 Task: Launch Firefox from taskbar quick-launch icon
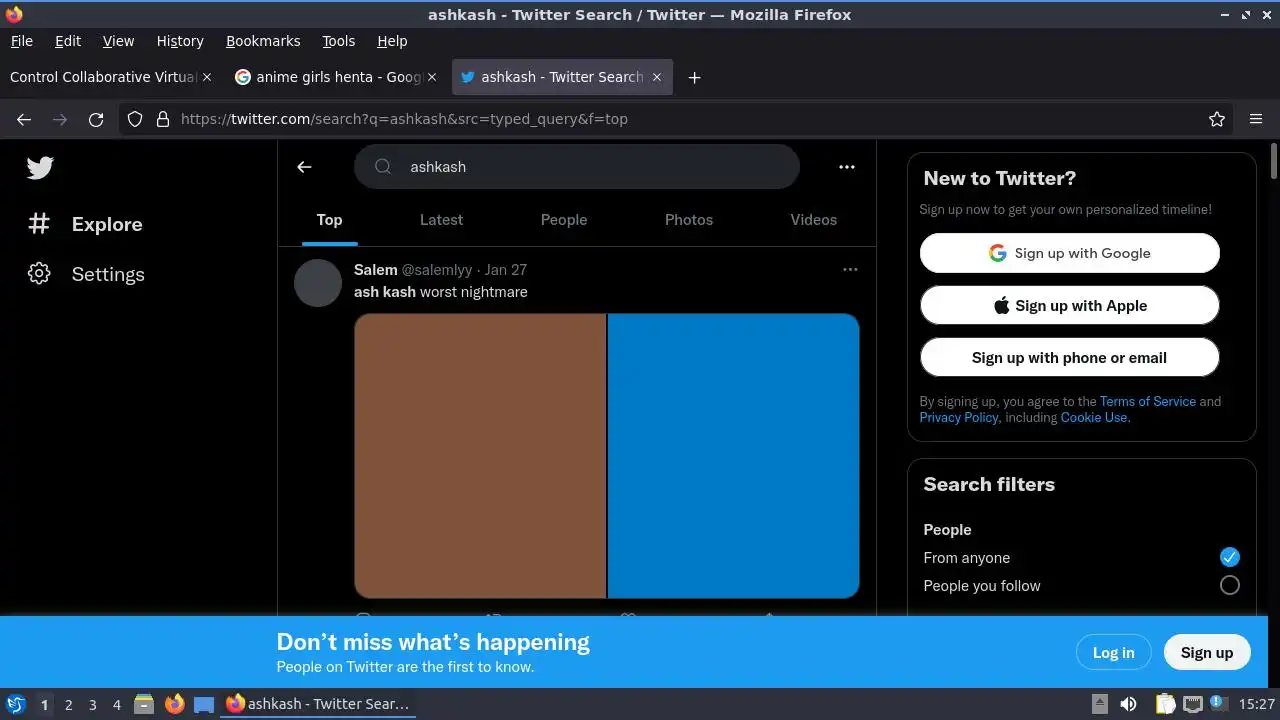(x=174, y=704)
